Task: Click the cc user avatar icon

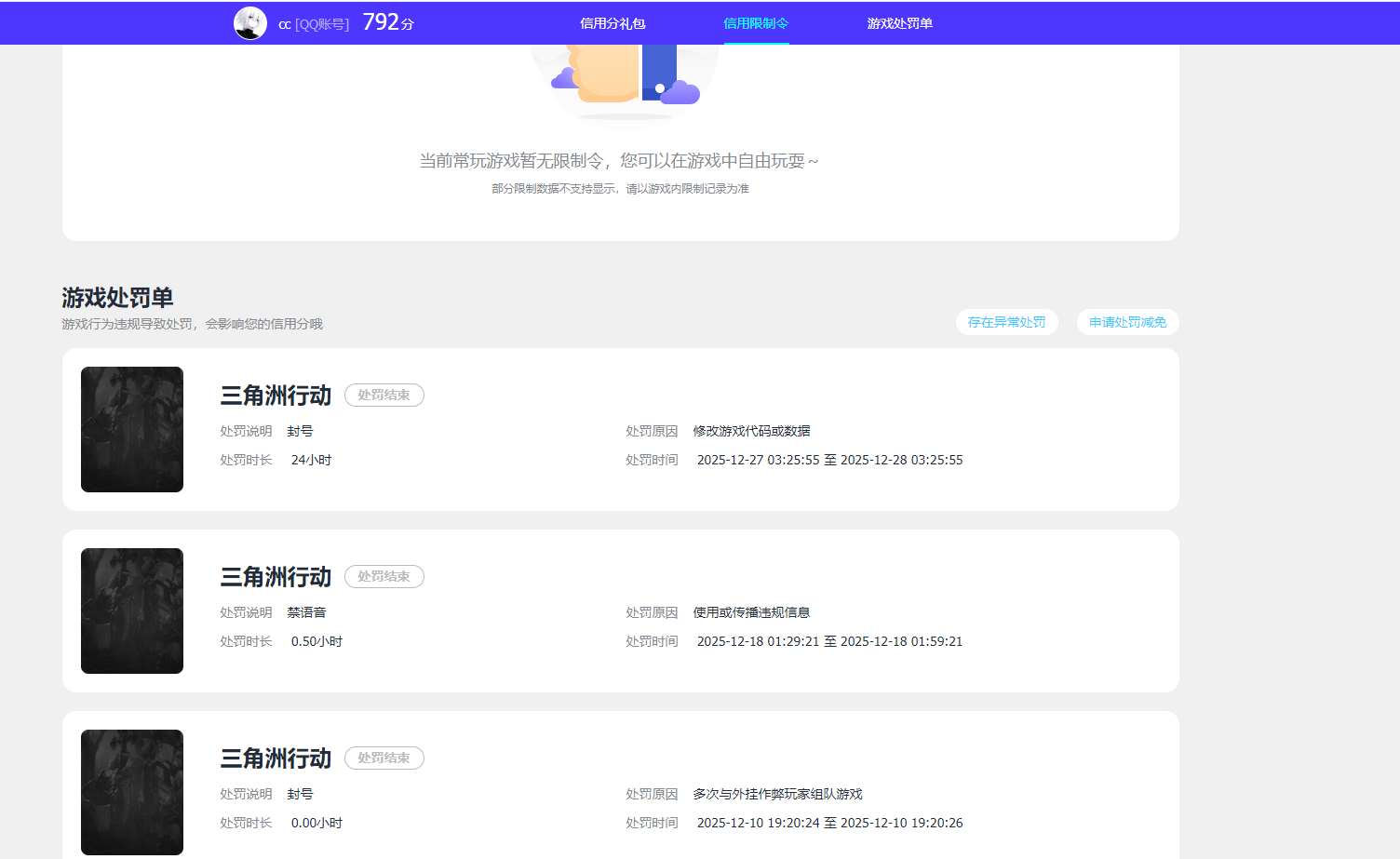Action: (249, 22)
